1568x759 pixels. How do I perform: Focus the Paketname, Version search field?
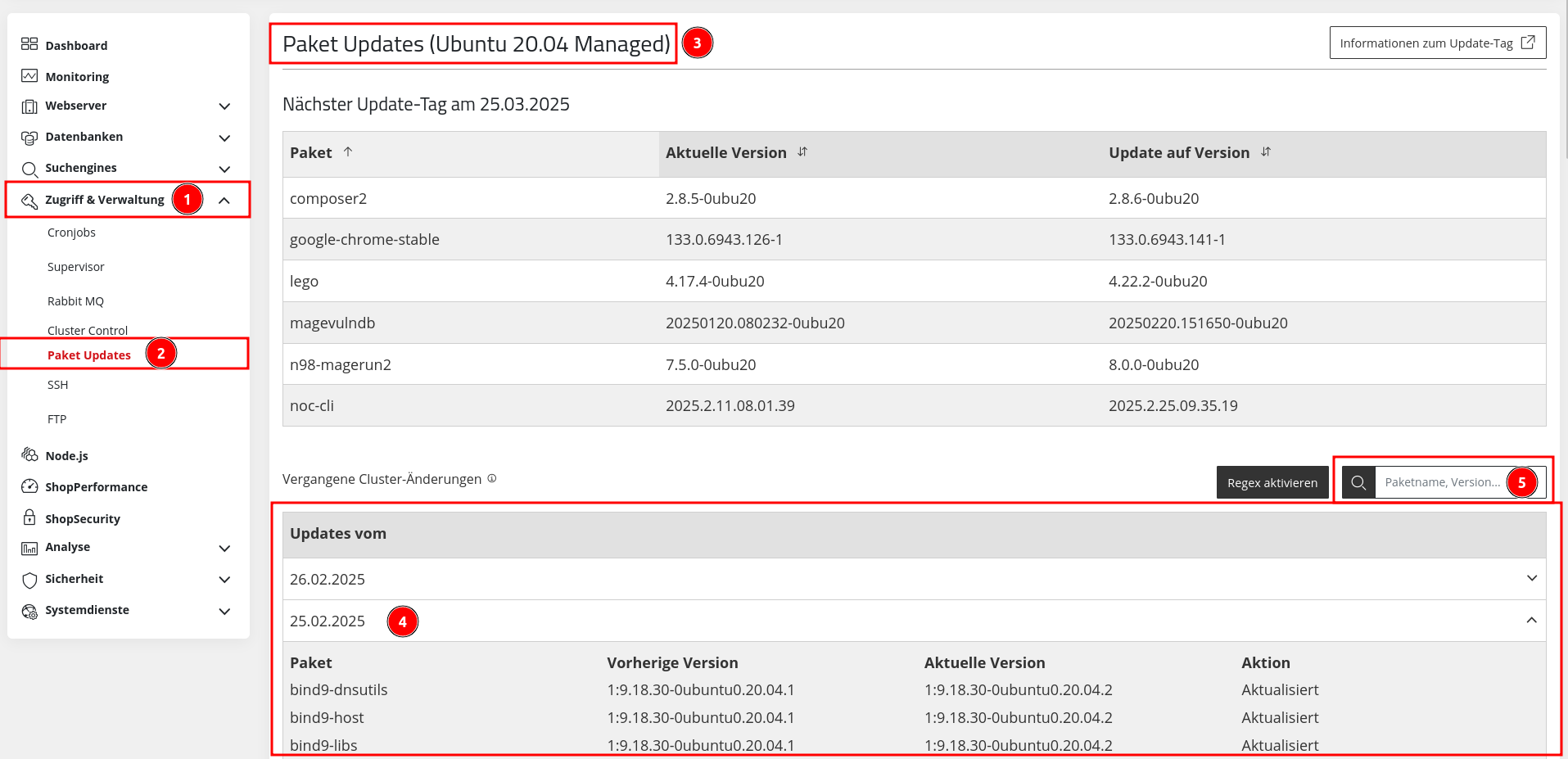1460,482
